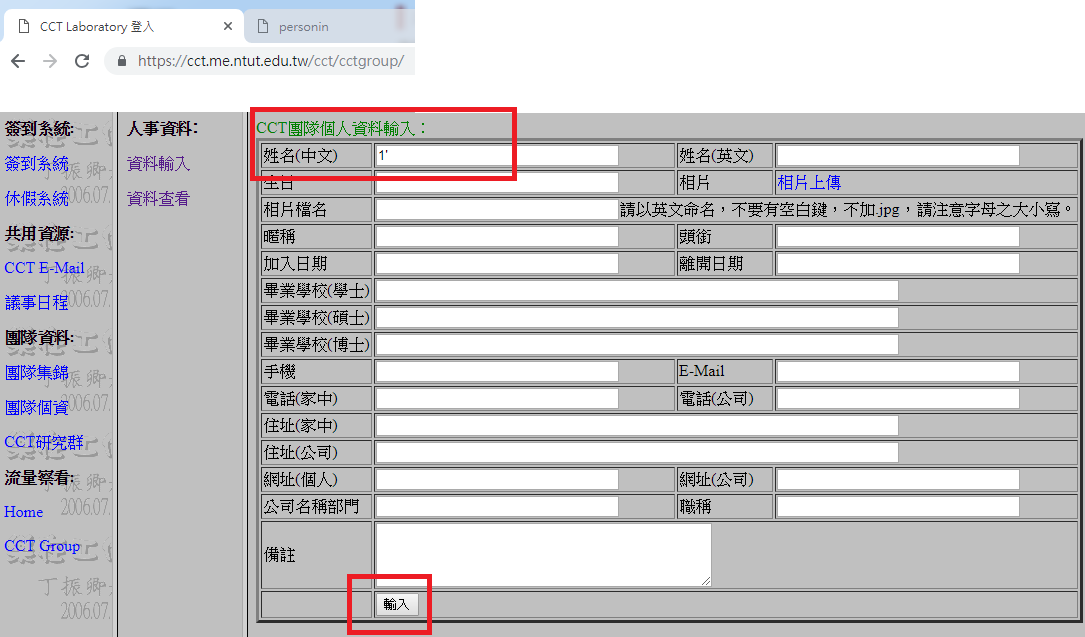This screenshot has height=637, width=1085.
Task: Focus the 電話(家中) input field
Action: click(x=496, y=398)
